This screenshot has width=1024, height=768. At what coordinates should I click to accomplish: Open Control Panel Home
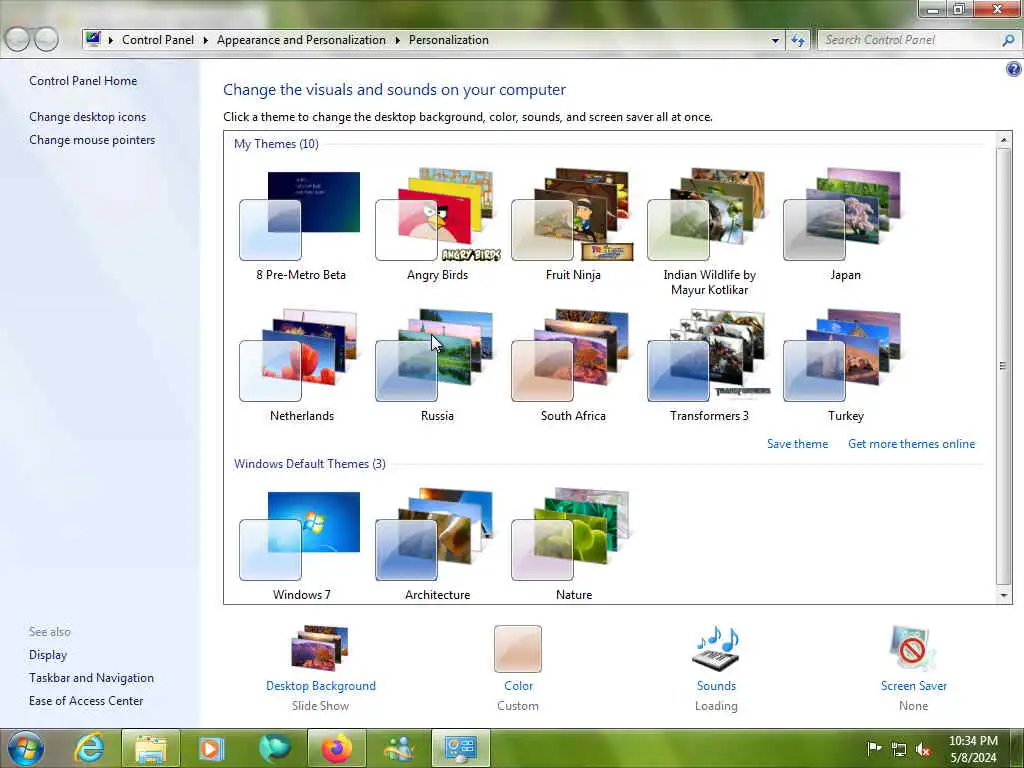point(83,81)
